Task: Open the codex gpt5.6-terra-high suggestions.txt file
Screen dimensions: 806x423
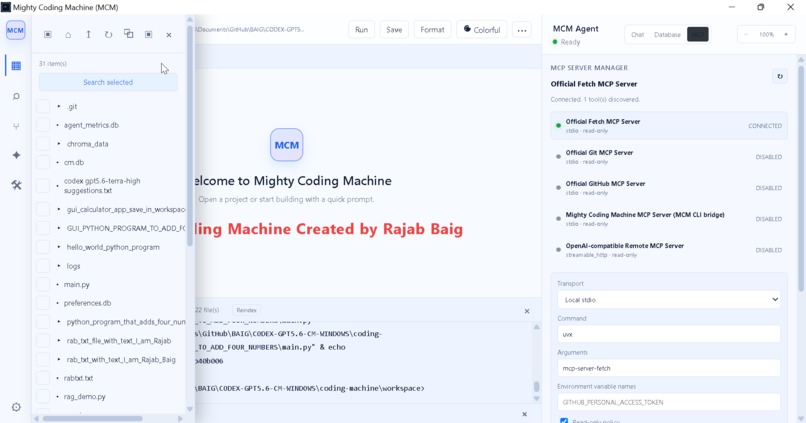Action: [102, 186]
